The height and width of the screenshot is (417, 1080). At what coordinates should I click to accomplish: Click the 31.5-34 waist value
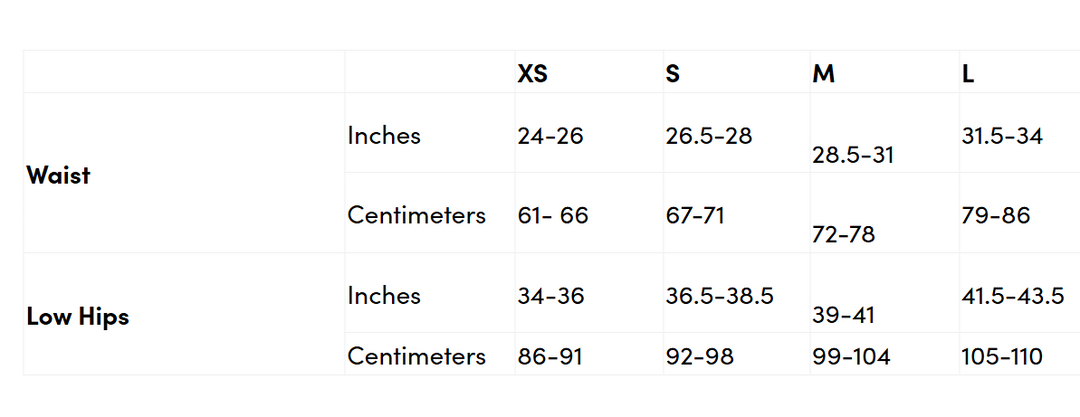point(1002,135)
